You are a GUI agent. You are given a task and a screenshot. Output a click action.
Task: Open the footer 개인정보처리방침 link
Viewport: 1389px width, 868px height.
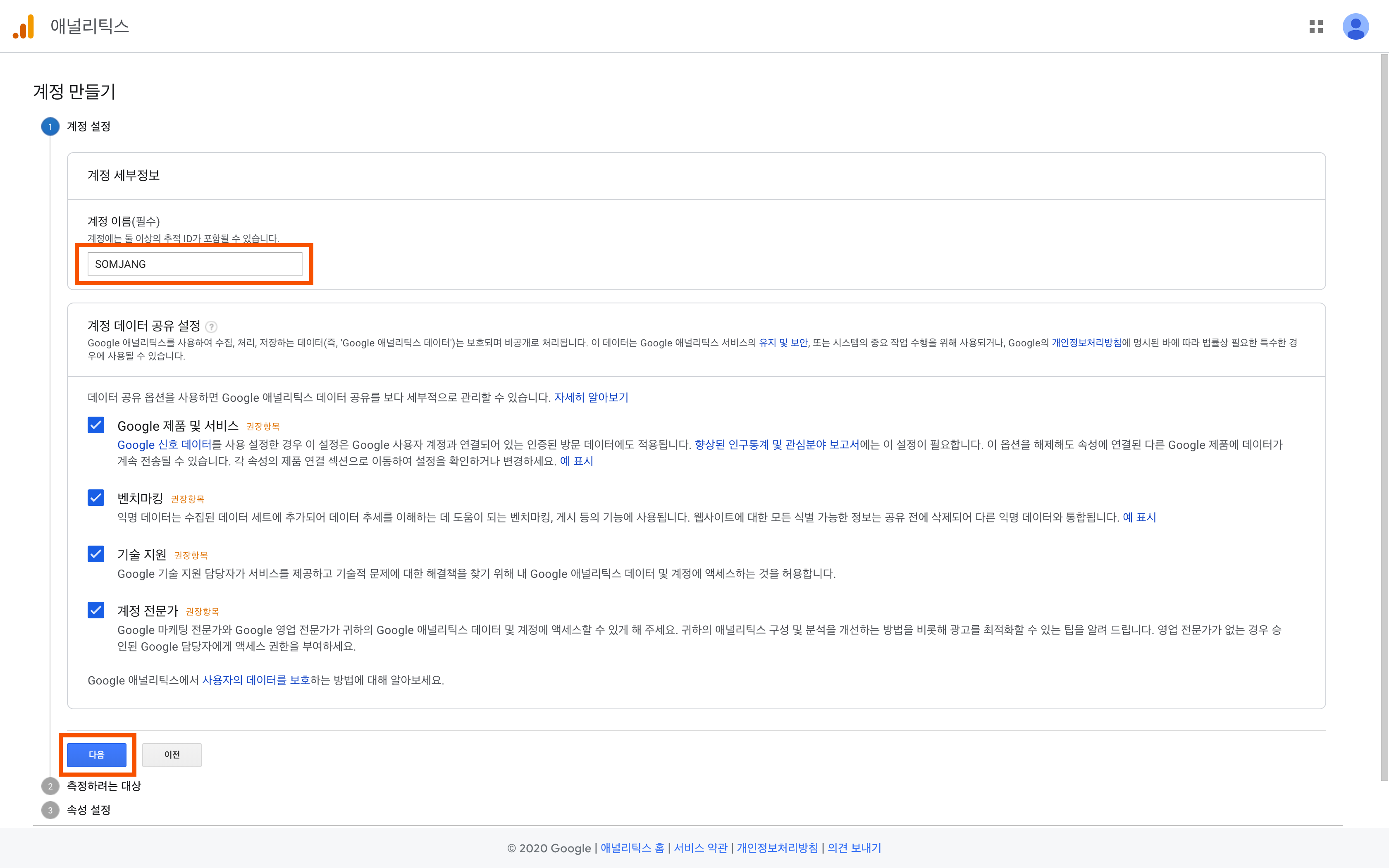pyautogui.click(x=777, y=848)
